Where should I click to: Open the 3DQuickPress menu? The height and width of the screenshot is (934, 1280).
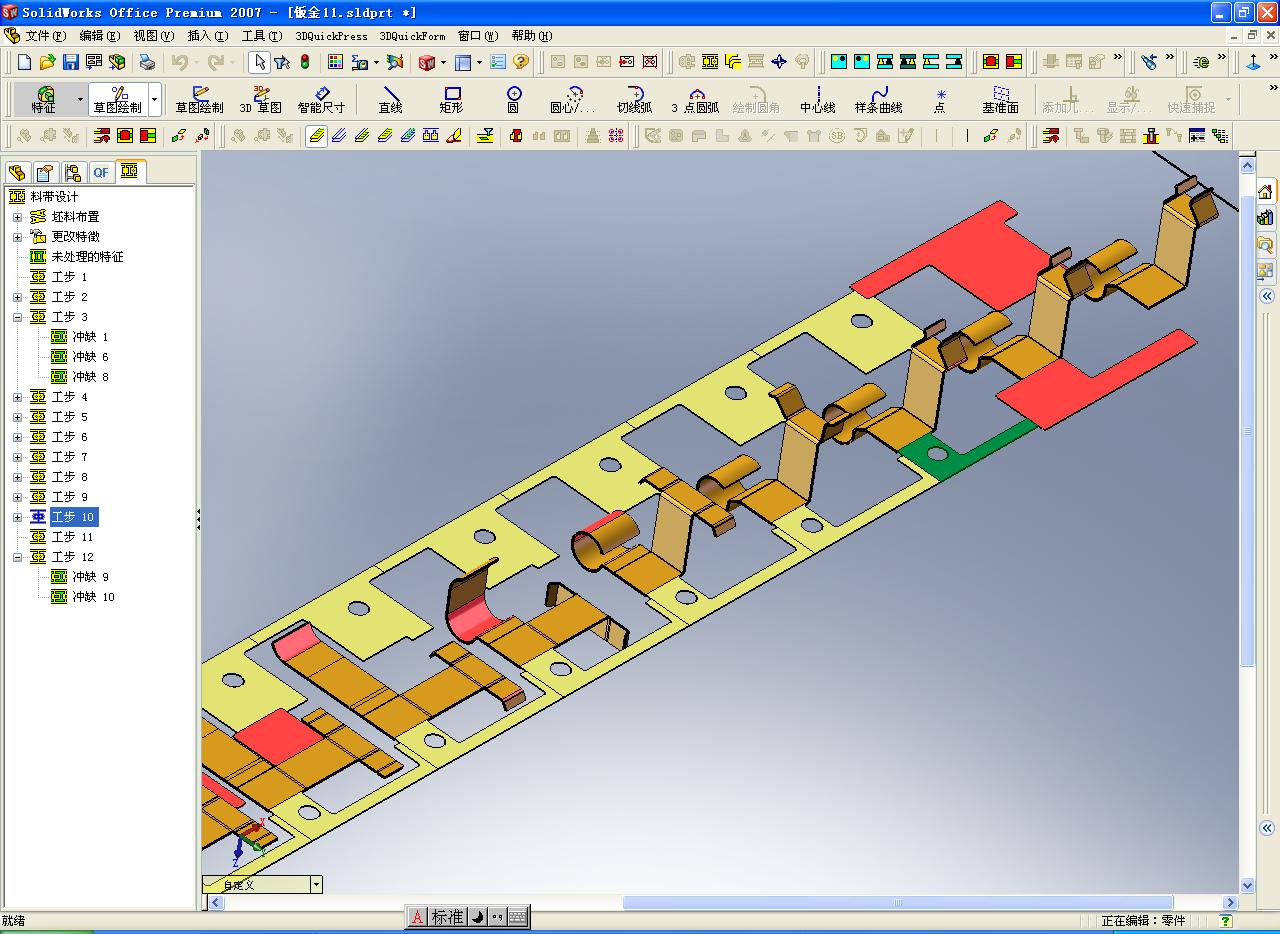click(x=331, y=36)
